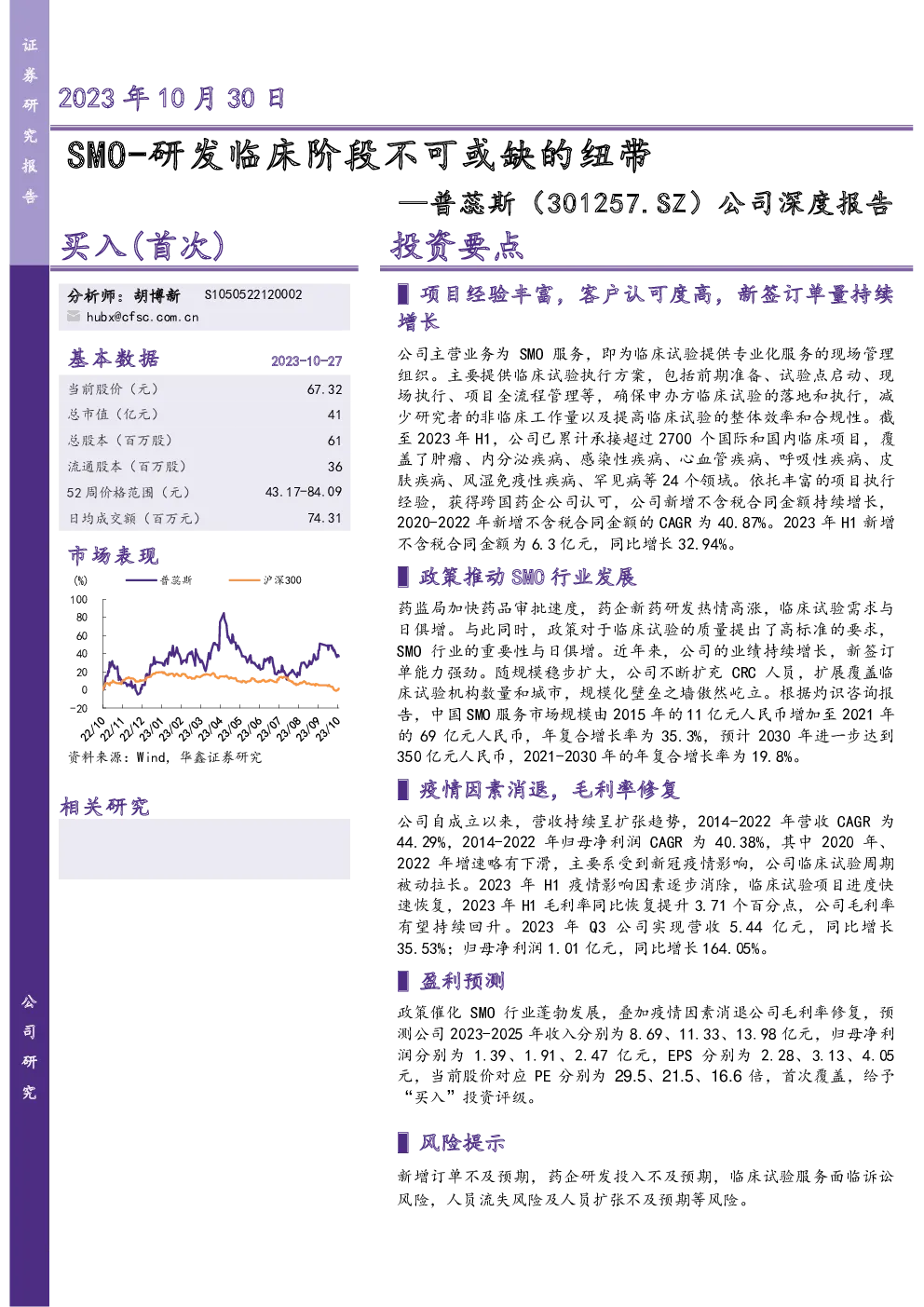Click the 政策推动 SMO 行业发展 heading
The height and width of the screenshot is (1307, 924).
(527, 578)
